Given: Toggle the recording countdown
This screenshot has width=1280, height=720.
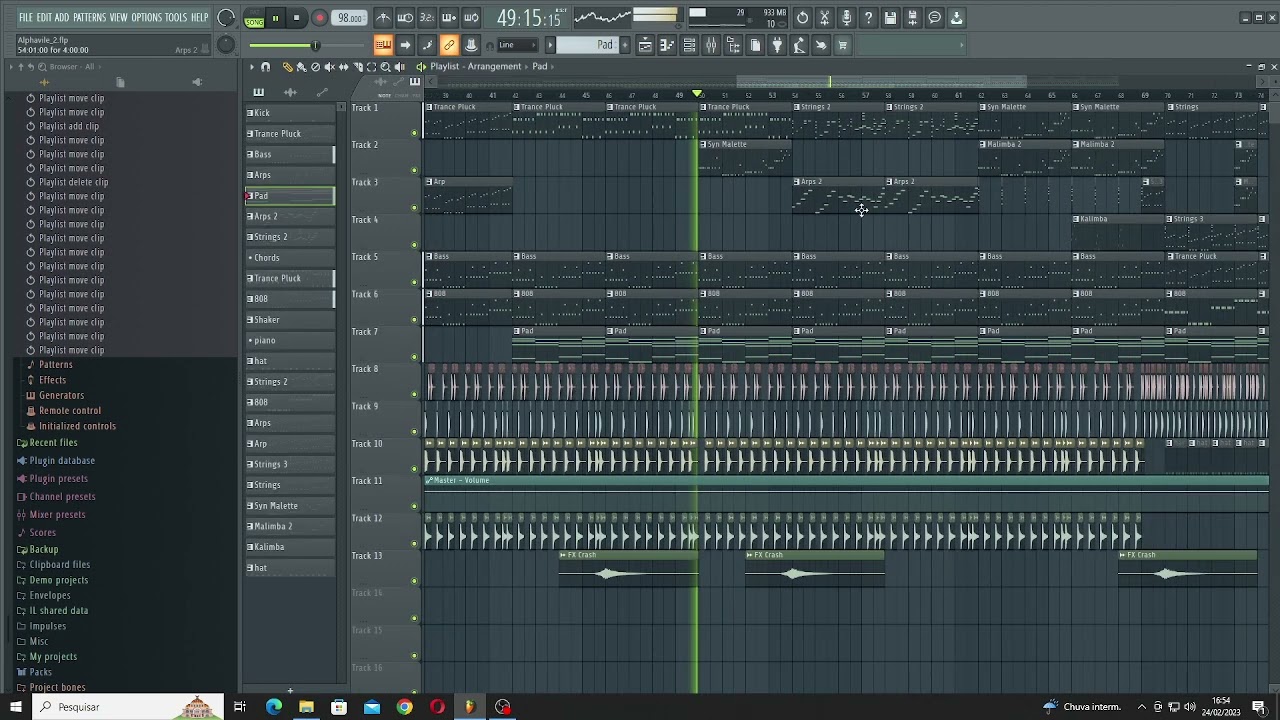Looking at the screenshot, I should coord(427,18).
